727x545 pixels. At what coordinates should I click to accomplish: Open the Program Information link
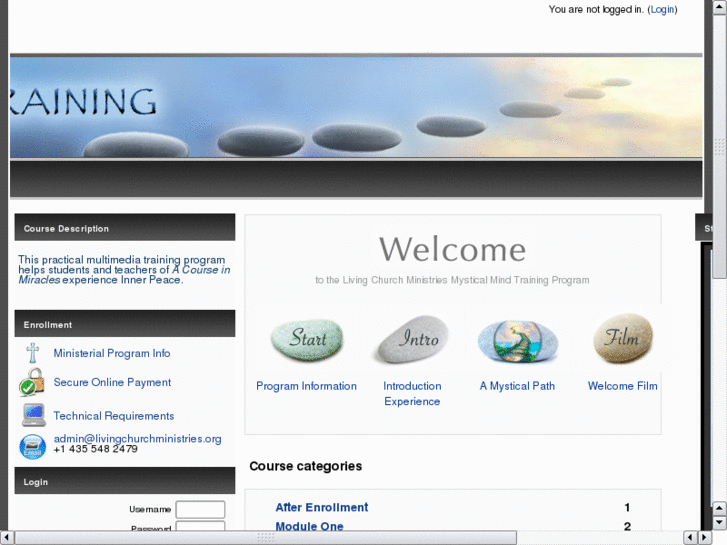(x=306, y=386)
